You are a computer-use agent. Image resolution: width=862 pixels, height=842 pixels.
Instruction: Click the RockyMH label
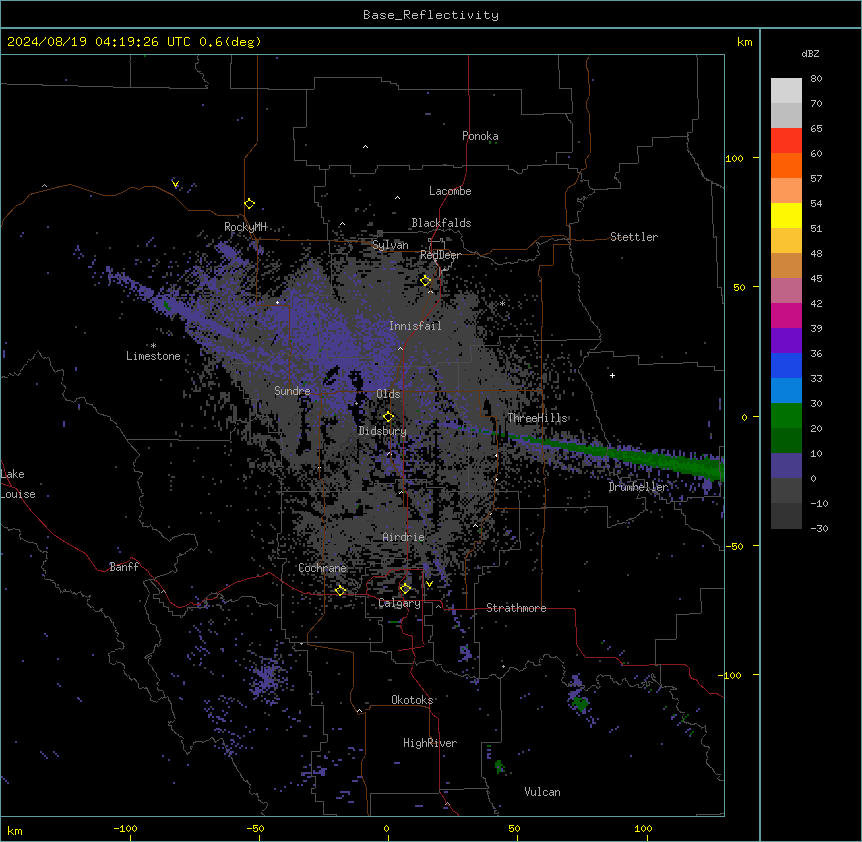tap(245, 227)
